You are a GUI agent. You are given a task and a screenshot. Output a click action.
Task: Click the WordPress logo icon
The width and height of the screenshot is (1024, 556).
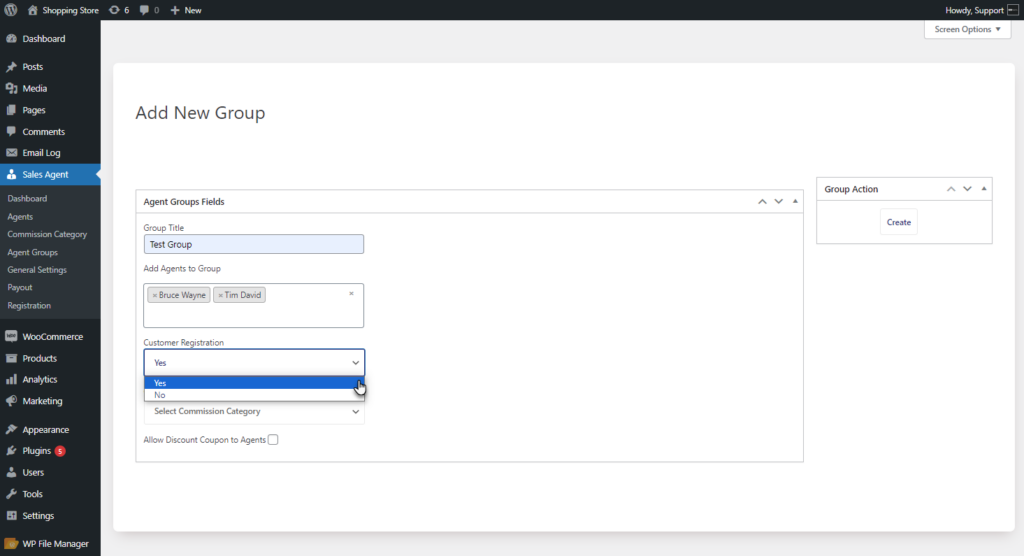click(10, 10)
